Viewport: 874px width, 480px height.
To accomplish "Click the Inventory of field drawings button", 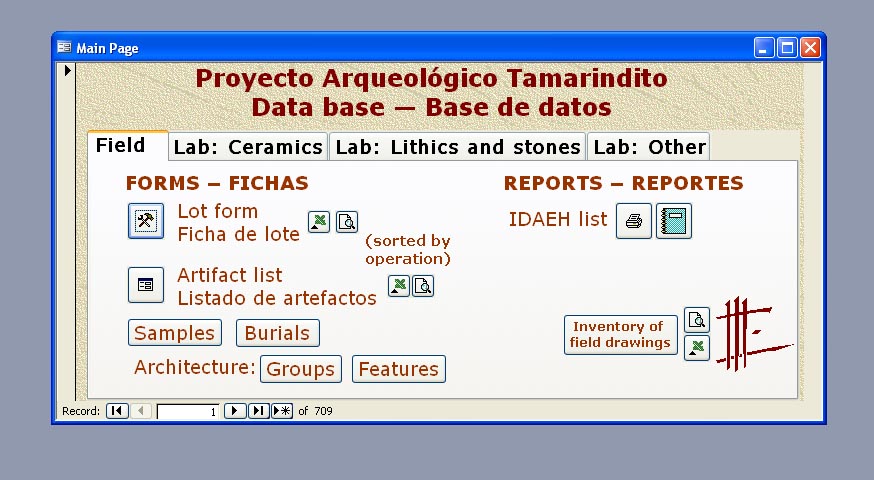I will point(620,335).
